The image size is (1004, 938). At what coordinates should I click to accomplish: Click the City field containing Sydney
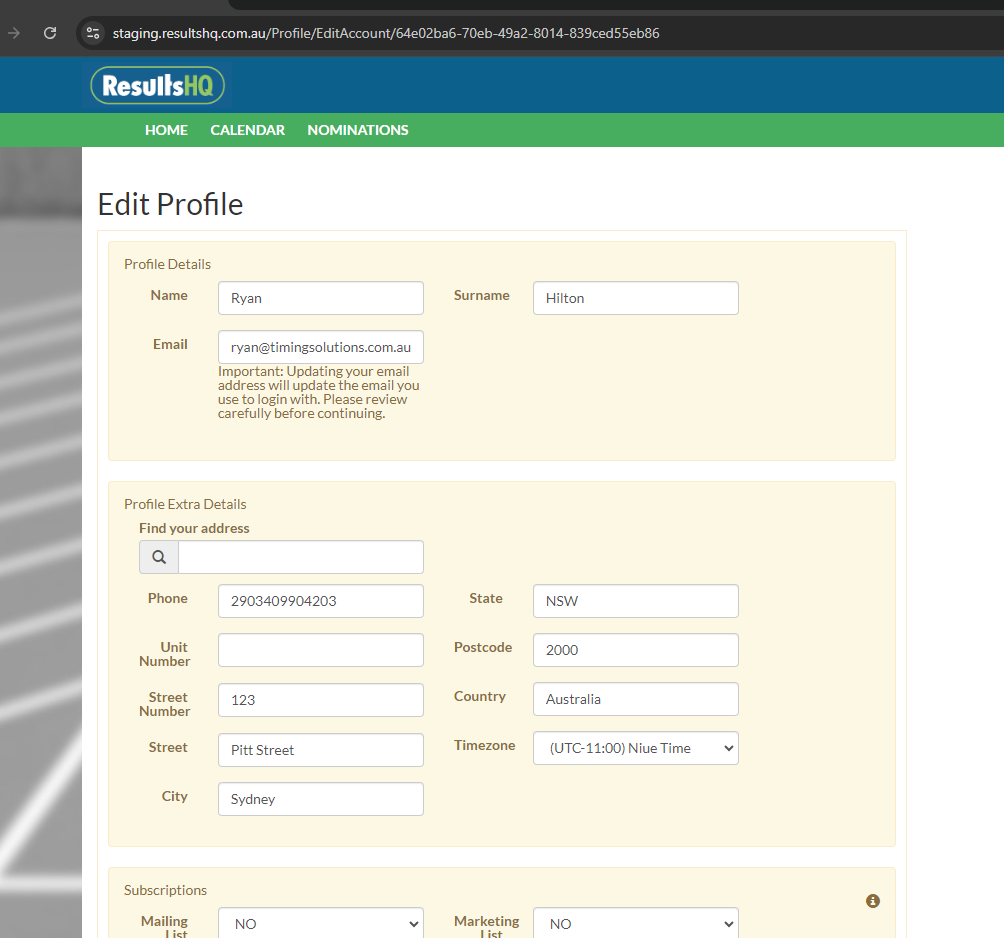(x=320, y=799)
